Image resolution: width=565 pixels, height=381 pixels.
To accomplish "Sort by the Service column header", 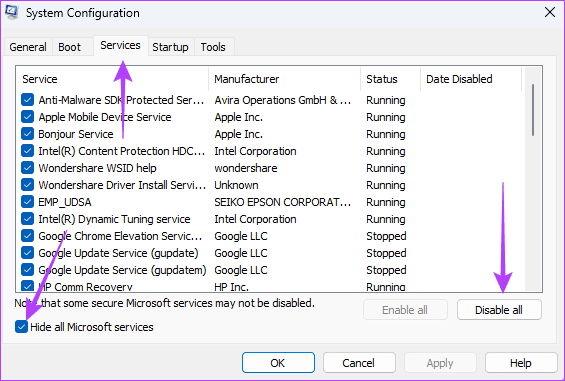I will pos(112,79).
